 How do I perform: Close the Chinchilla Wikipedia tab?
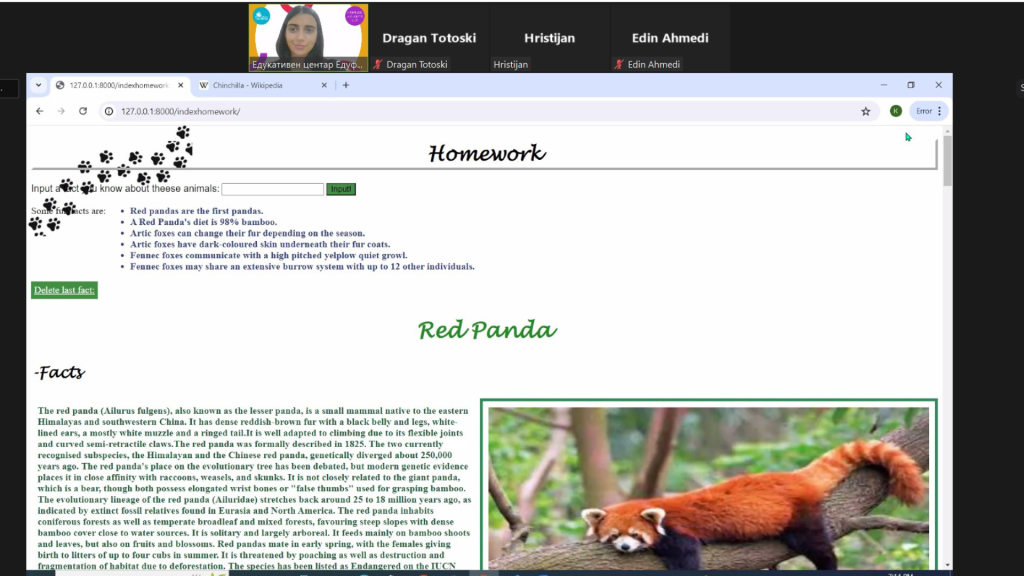coord(324,85)
